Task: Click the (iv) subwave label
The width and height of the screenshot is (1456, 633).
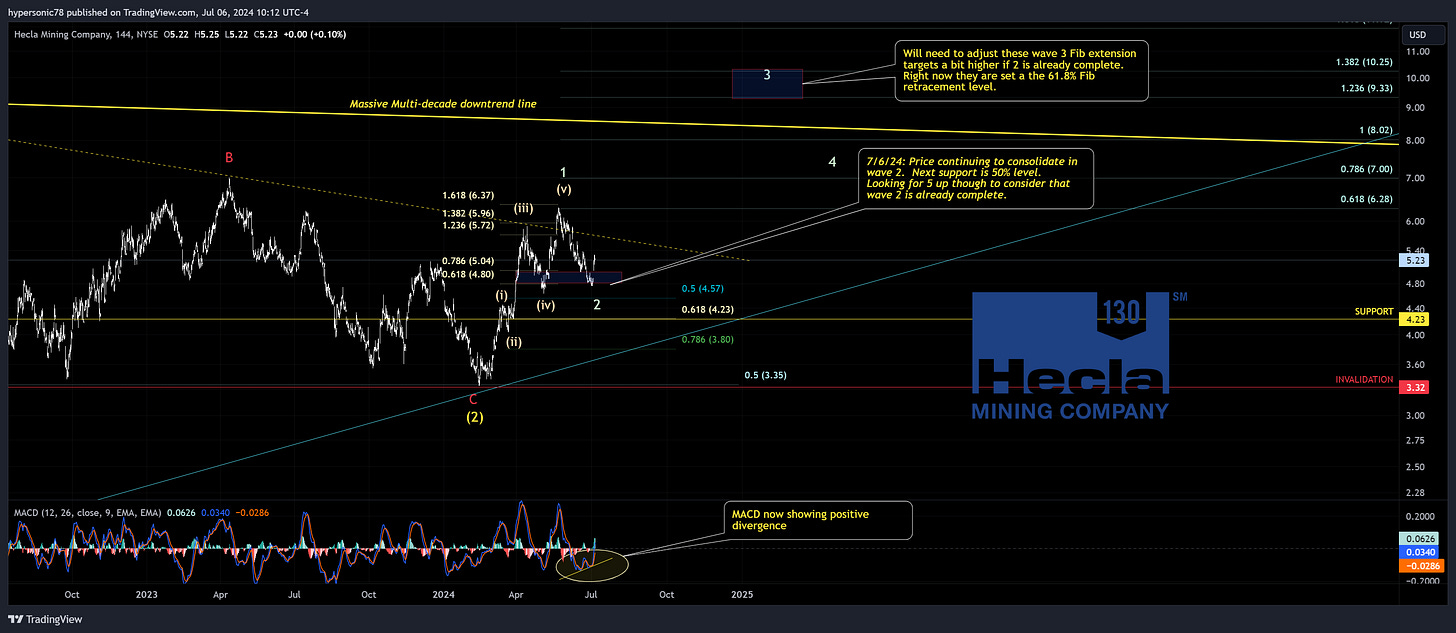Action: [545, 306]
